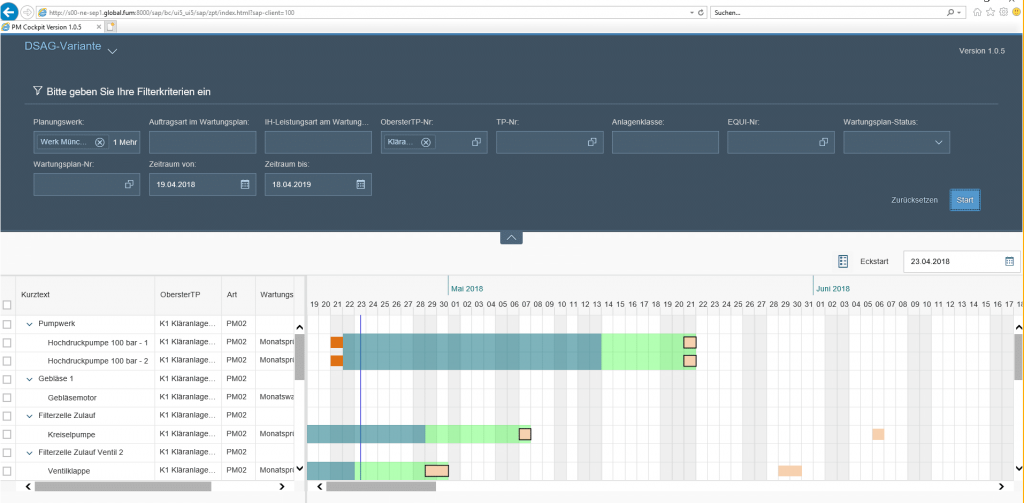Open value help for TP-Nr field

point(592,143)
